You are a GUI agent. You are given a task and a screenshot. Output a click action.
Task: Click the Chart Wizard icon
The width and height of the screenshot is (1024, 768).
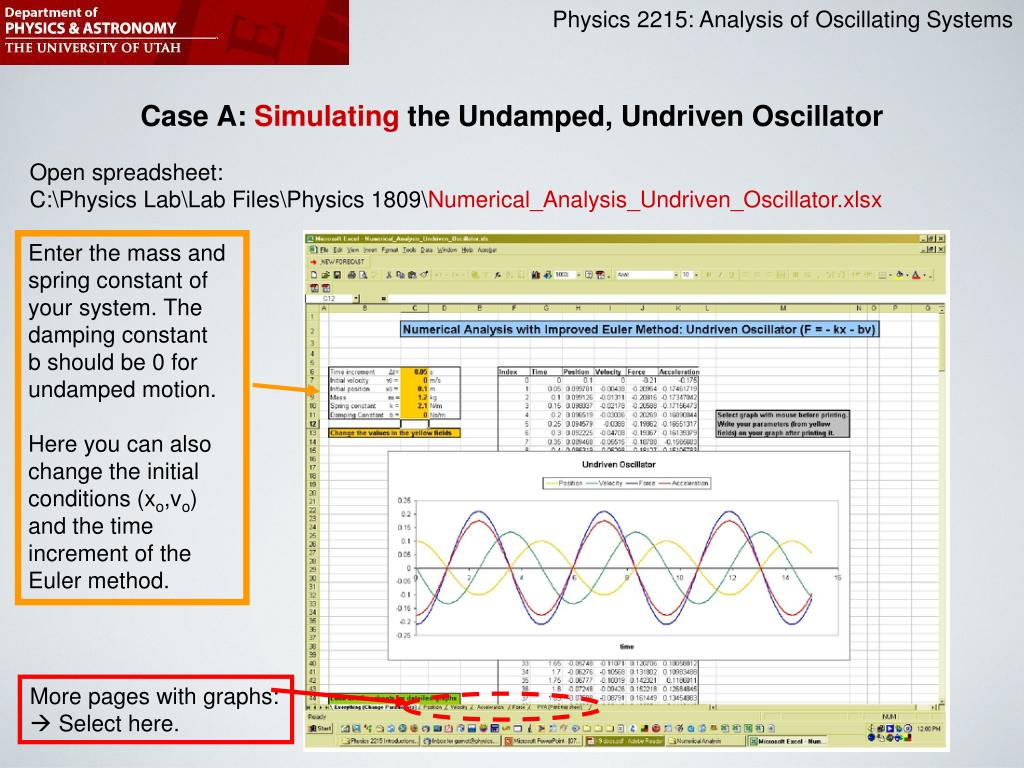click(536, 275)
